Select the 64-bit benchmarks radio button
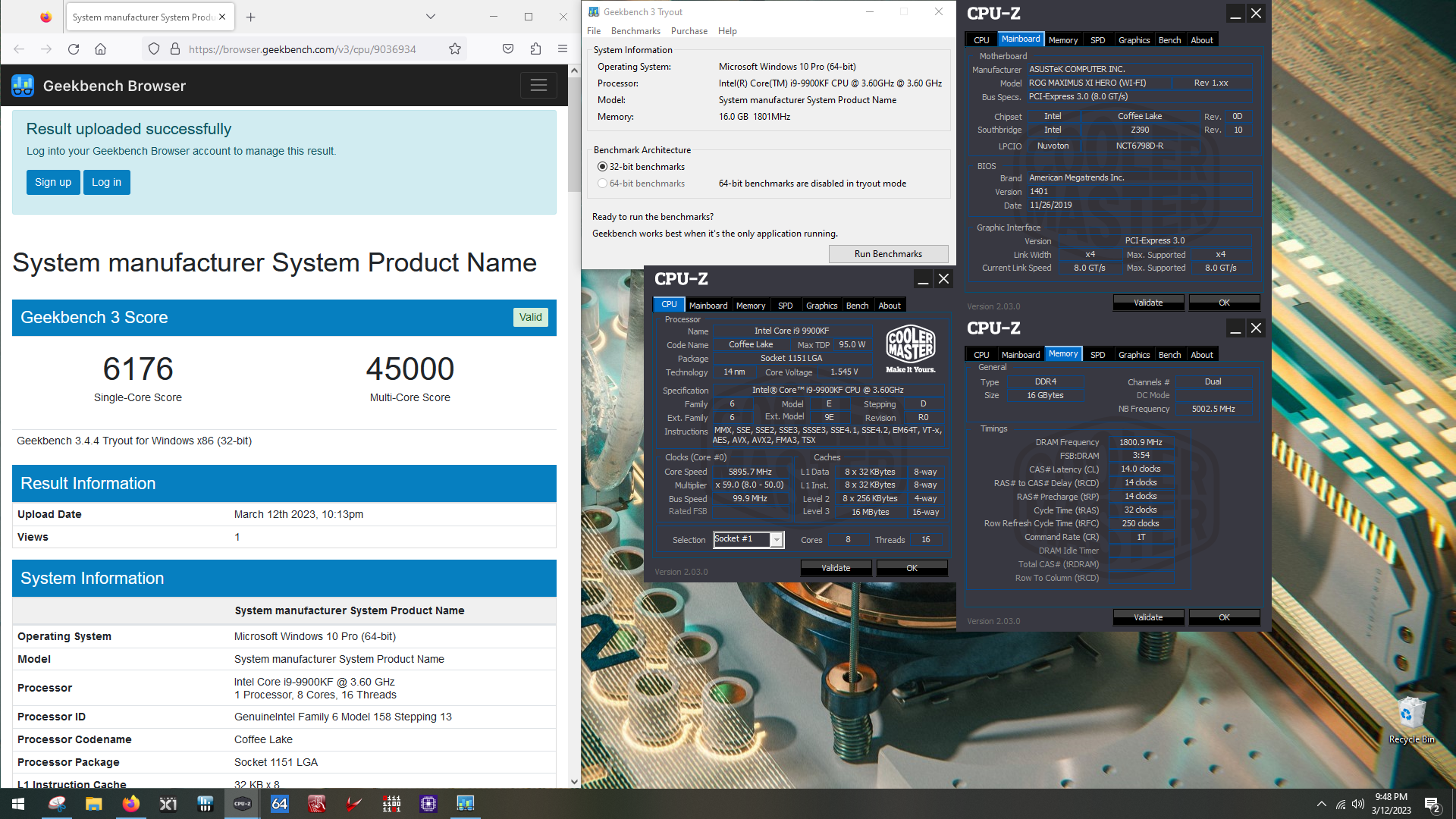The height and width of the screenshot is (819, 1456). 602,184
